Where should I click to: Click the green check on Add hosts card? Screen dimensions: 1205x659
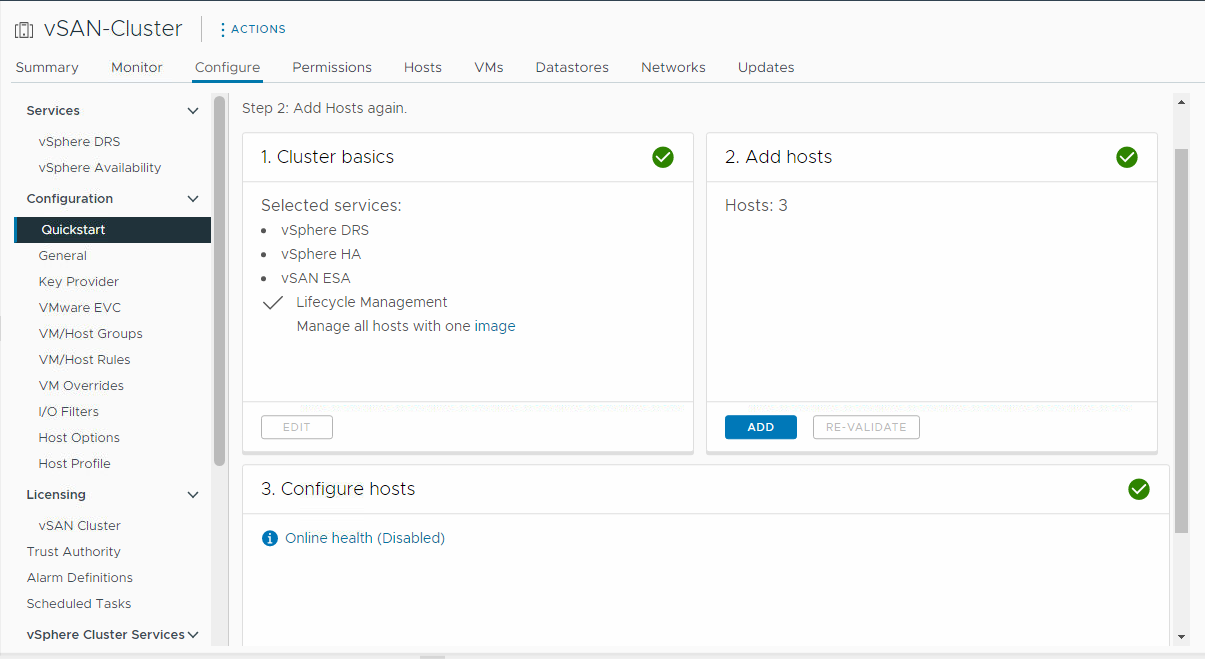pyautogui.click(x=1127, y=157)
